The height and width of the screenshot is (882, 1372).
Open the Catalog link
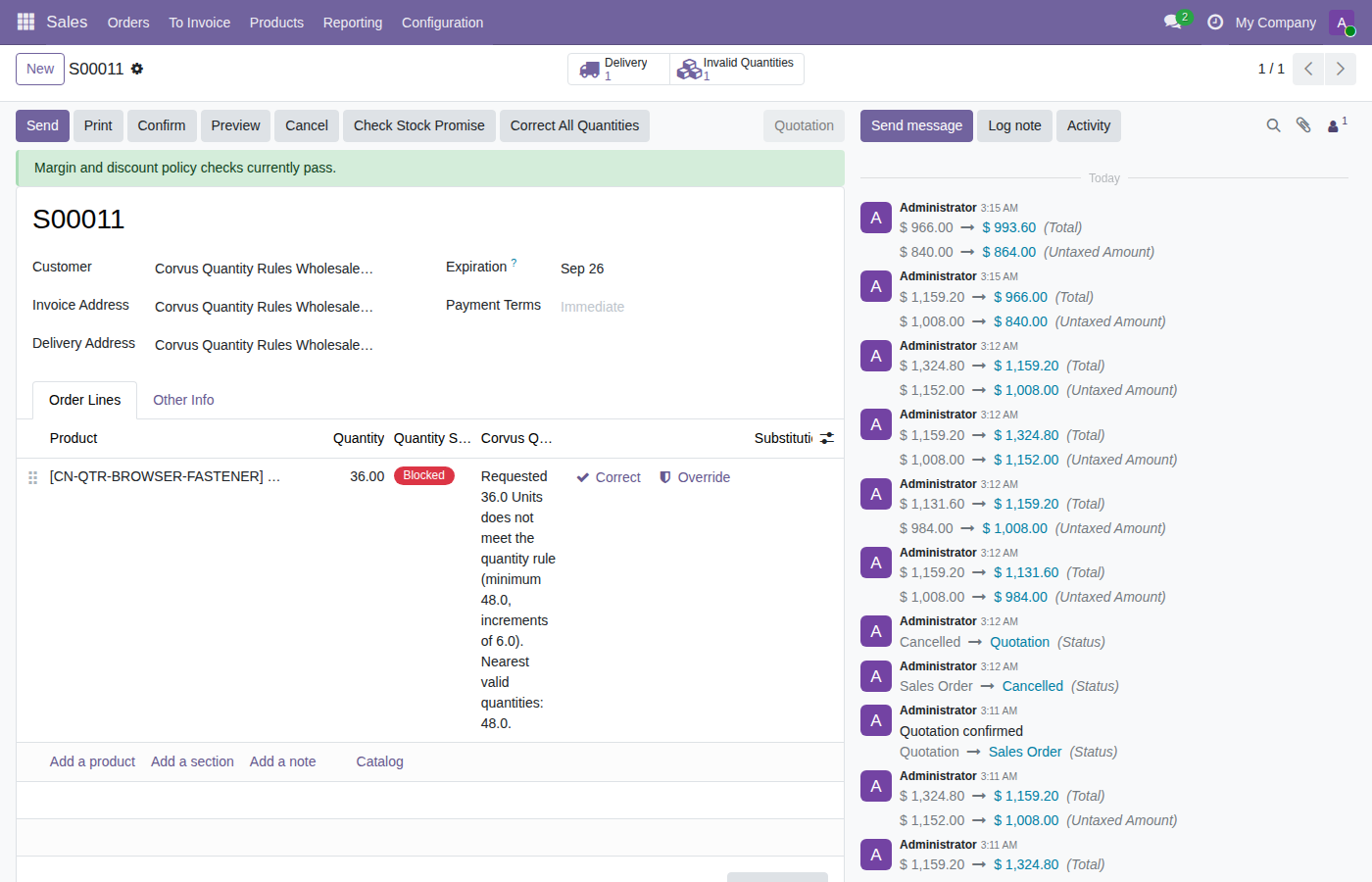pyautogui.click(x=379, y=761)
